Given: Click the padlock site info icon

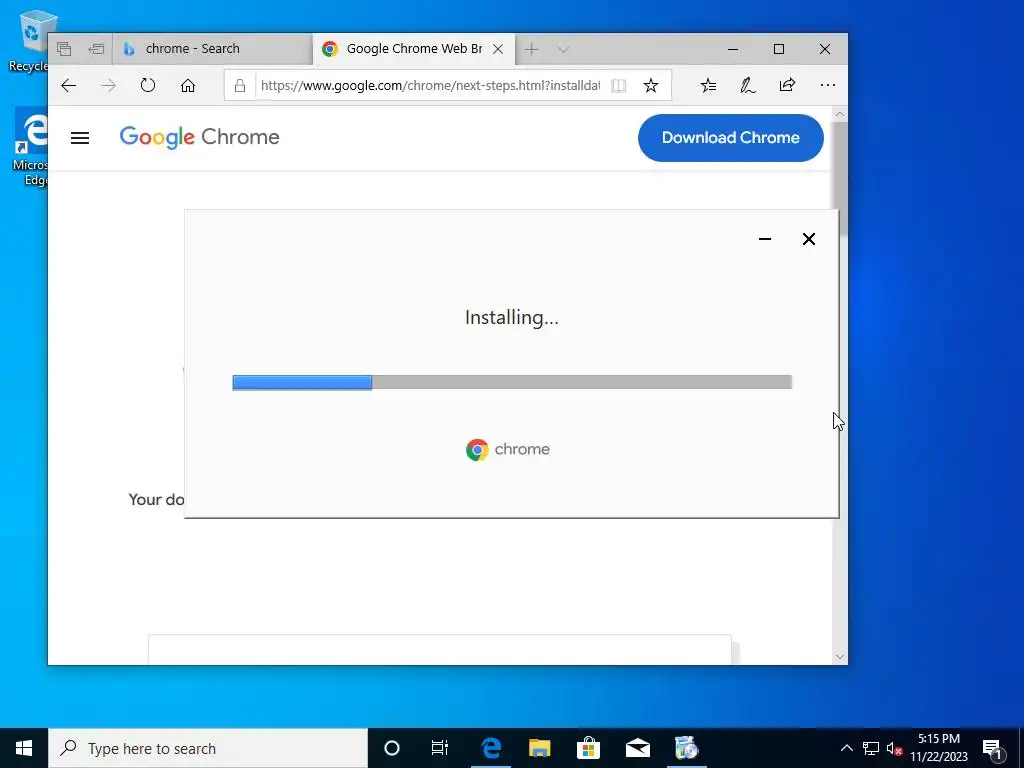Looking at the screenshot, I should [240, 86].
